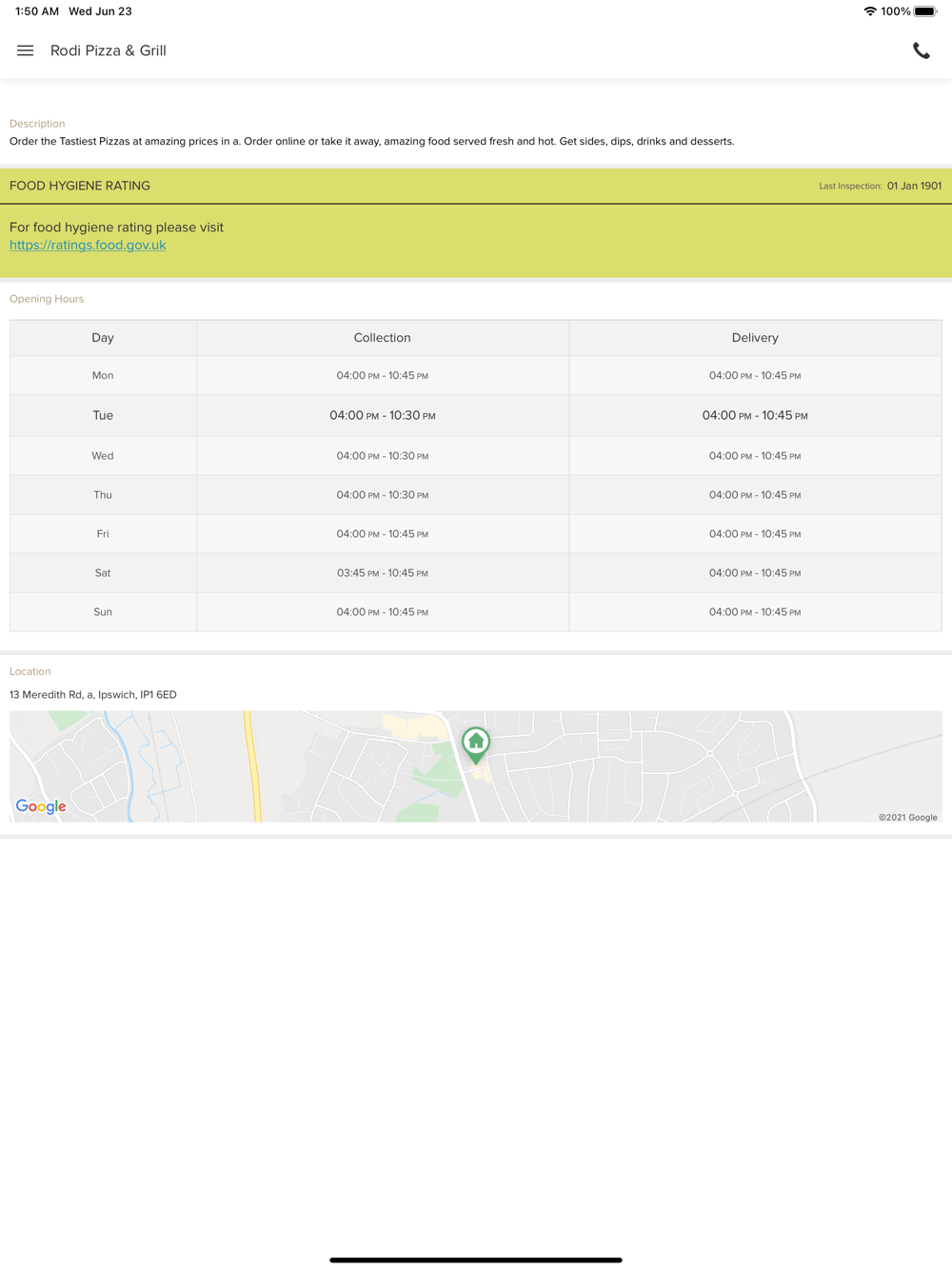Tap the iPad home indicator bar
This screenshot has height=1270, width=952.
476,1260
